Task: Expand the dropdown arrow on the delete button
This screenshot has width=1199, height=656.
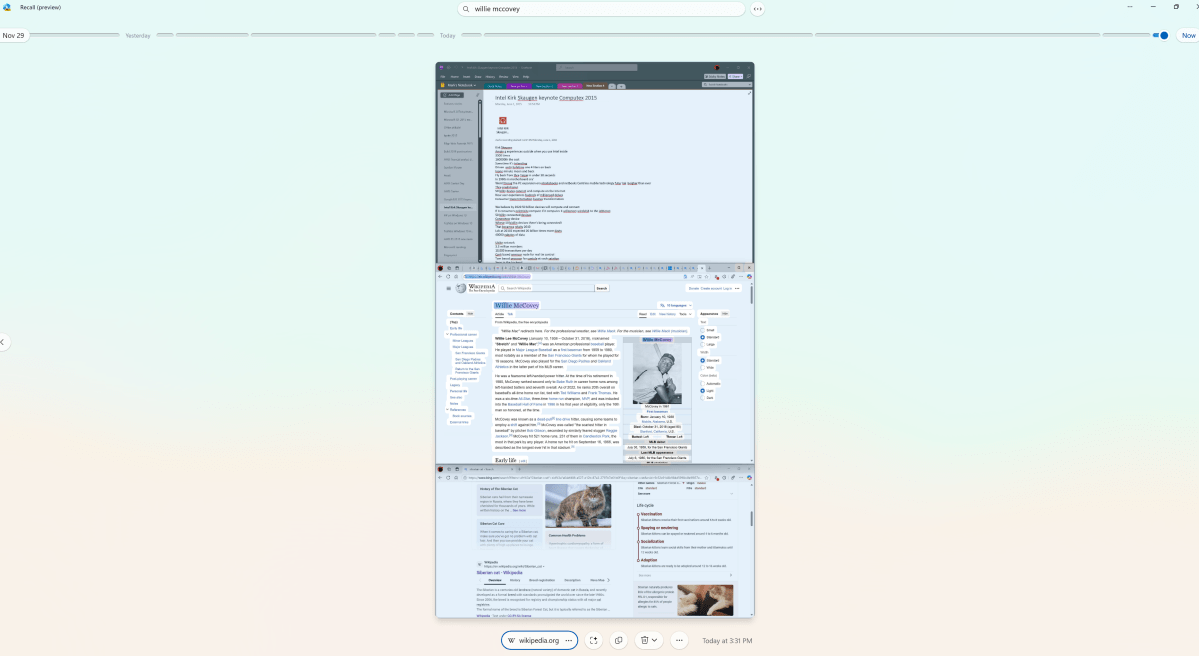Action: click(x=654, y=640)
